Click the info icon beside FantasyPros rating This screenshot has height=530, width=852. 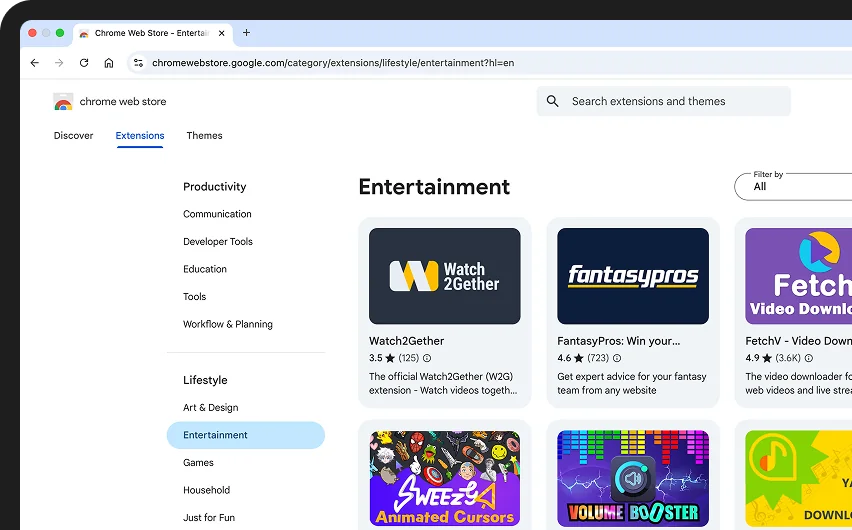tap(617, 358)
